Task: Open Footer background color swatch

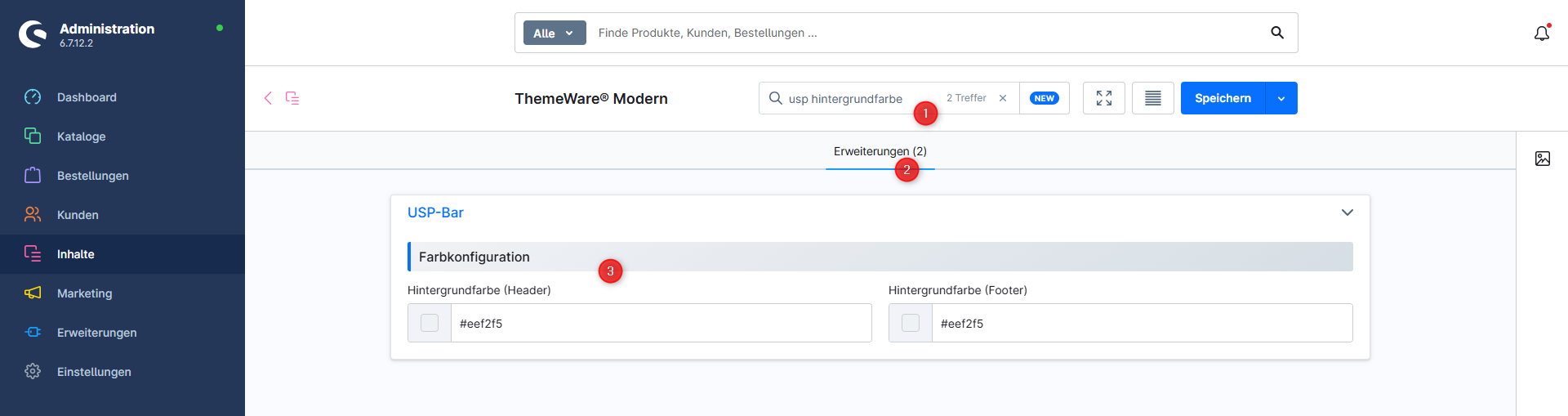Action: point(911,323)
